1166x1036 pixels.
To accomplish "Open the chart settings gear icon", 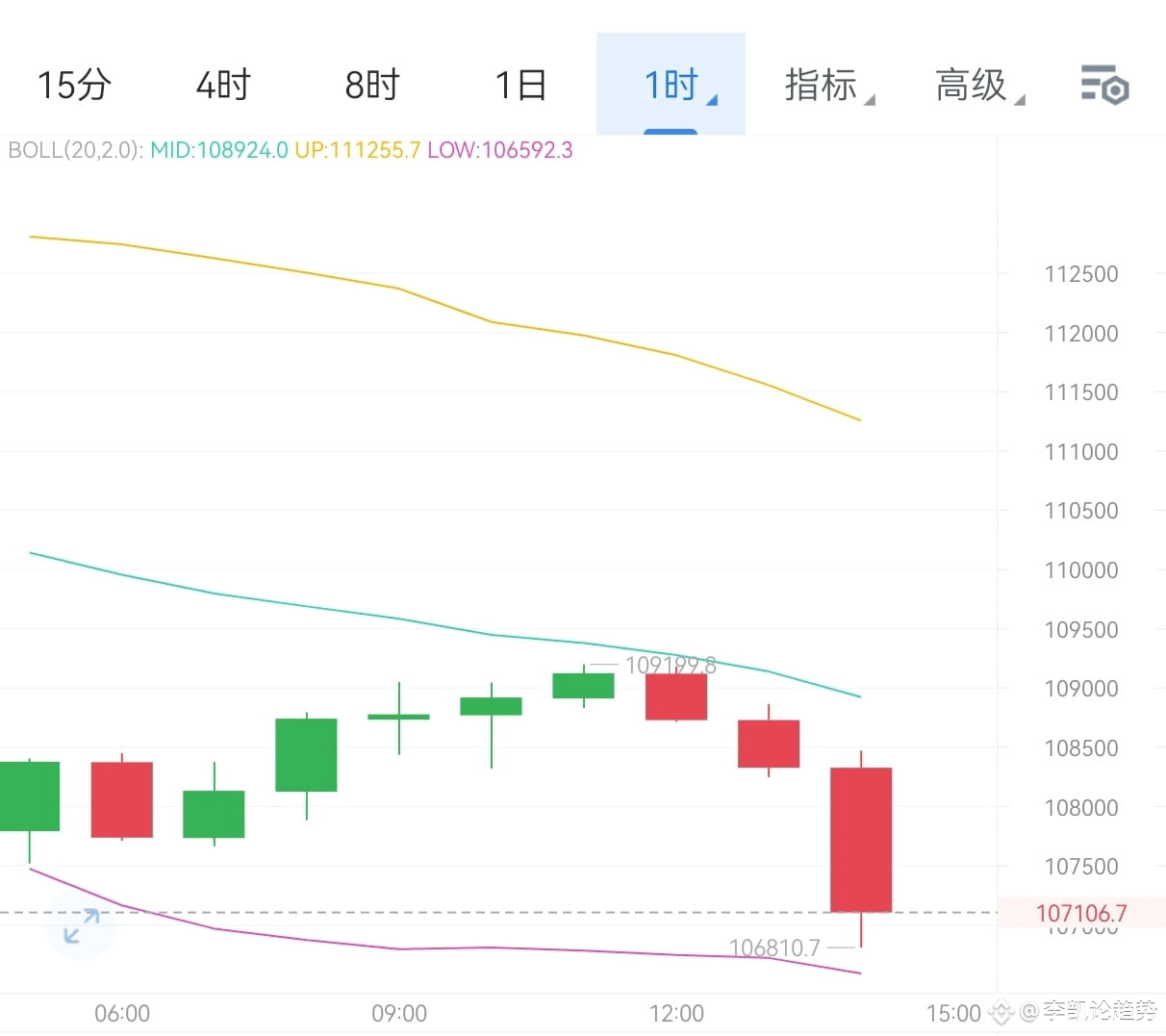I will coord(1104,85).
